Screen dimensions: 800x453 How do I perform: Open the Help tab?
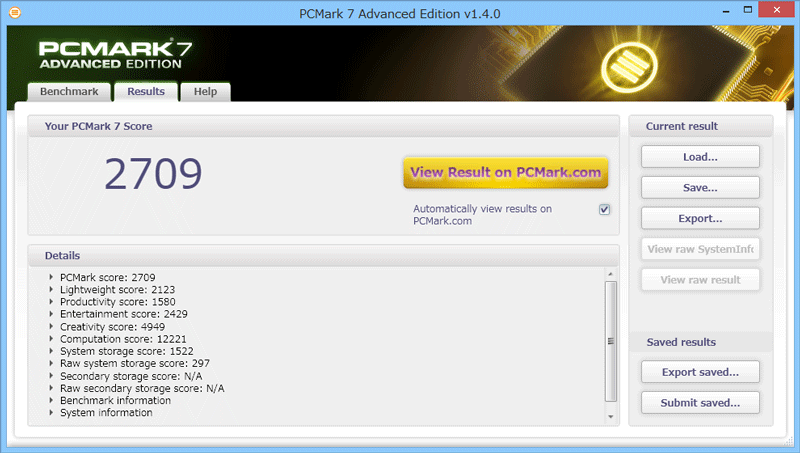pyautogui.click(x=205, y=92)
